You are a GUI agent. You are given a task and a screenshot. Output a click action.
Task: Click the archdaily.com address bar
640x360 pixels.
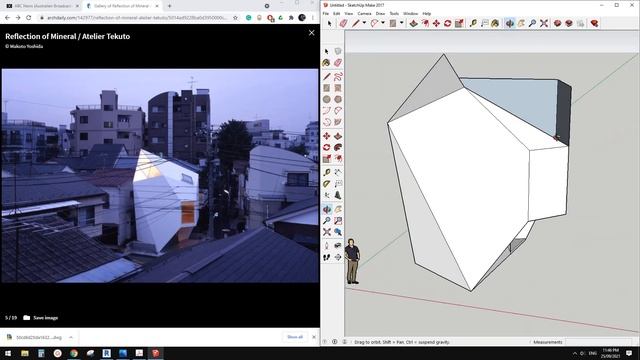click(137, 18)
